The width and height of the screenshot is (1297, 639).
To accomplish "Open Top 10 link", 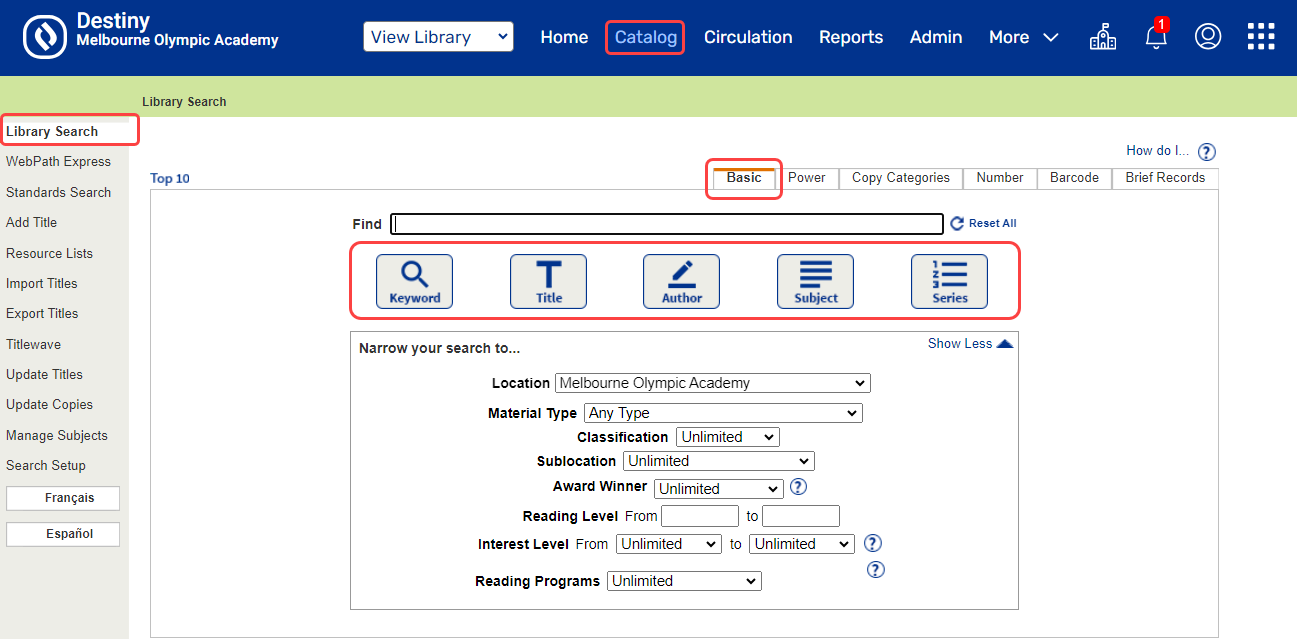I will [x=170, y=179].
